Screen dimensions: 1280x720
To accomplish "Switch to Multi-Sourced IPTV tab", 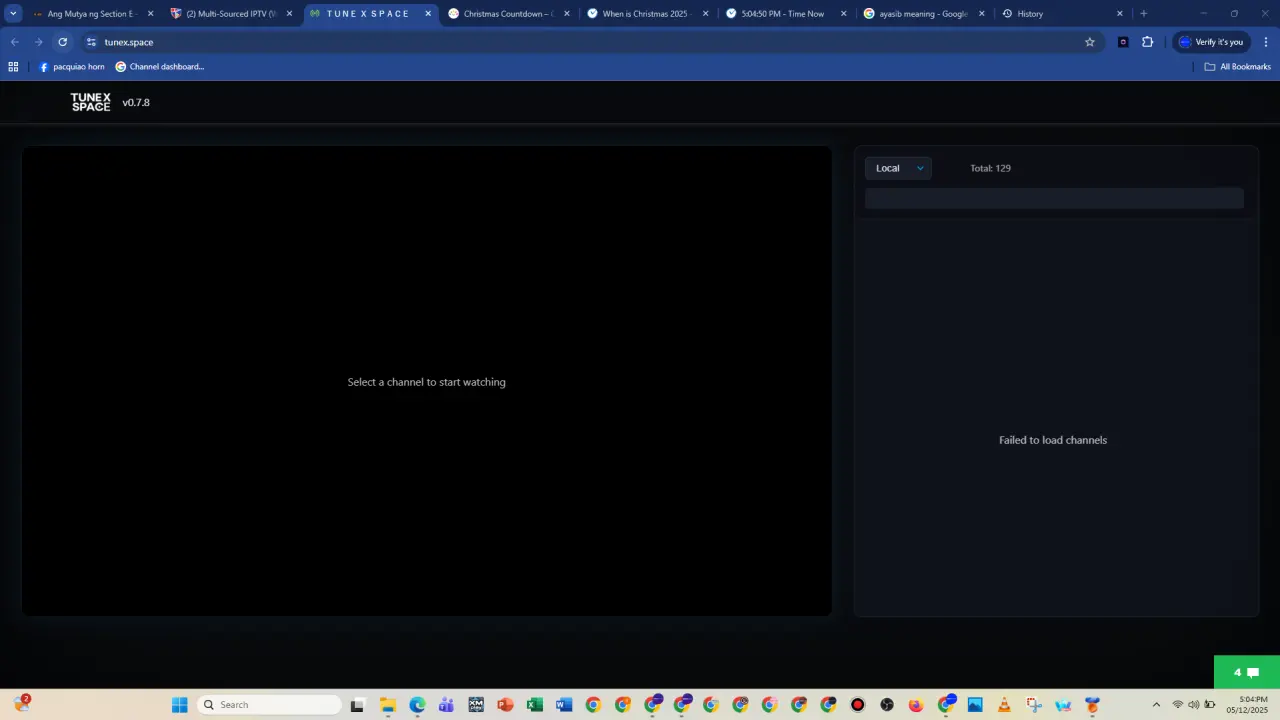I will tap(231, 14).
